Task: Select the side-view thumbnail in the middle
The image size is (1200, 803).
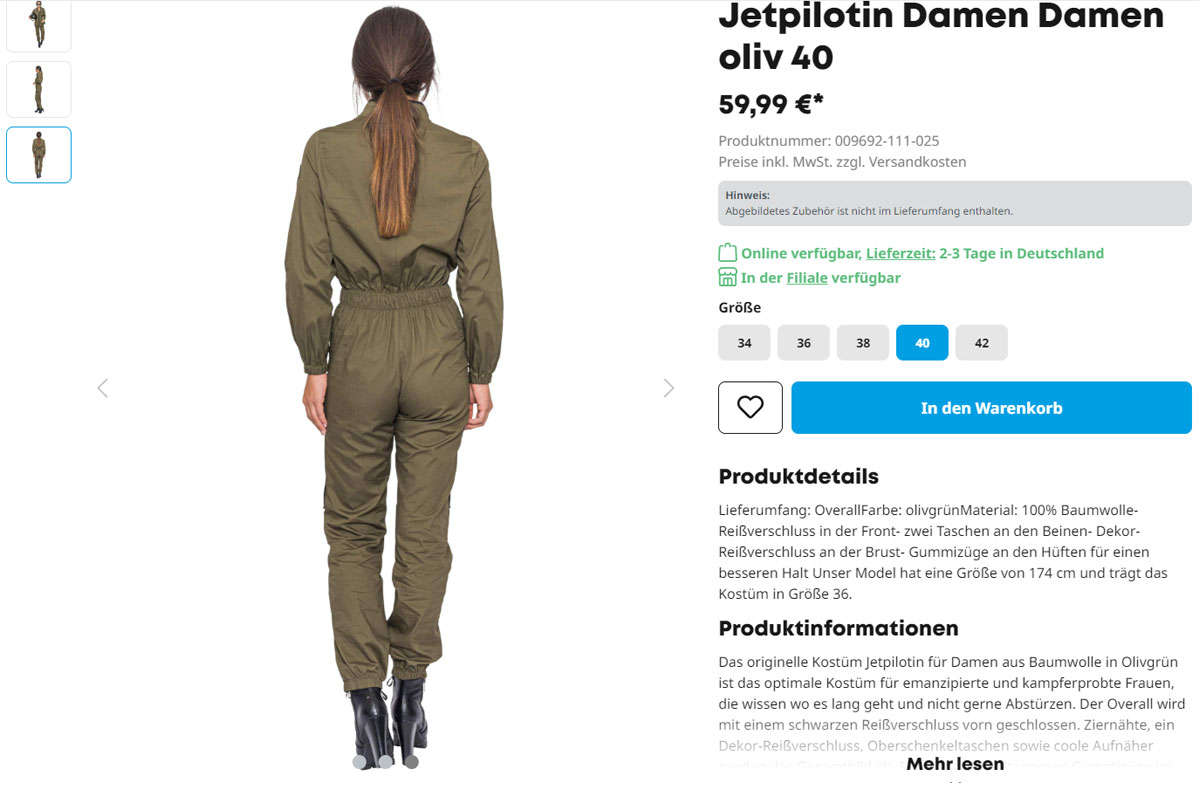Action: click(x=39, y=89)
